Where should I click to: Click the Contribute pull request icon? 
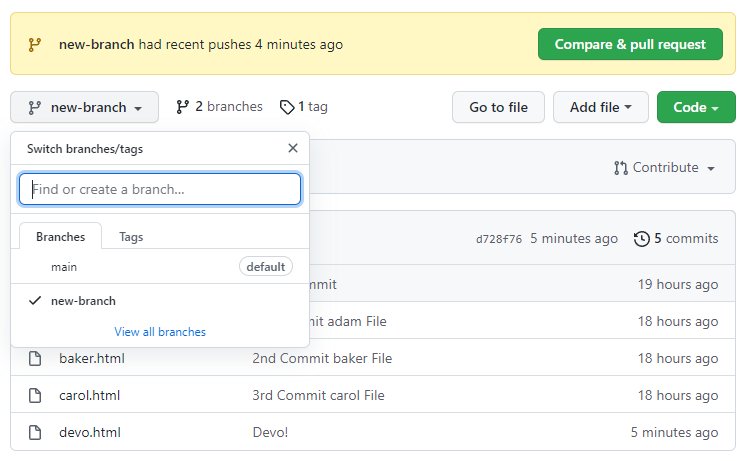coord(620,168)
